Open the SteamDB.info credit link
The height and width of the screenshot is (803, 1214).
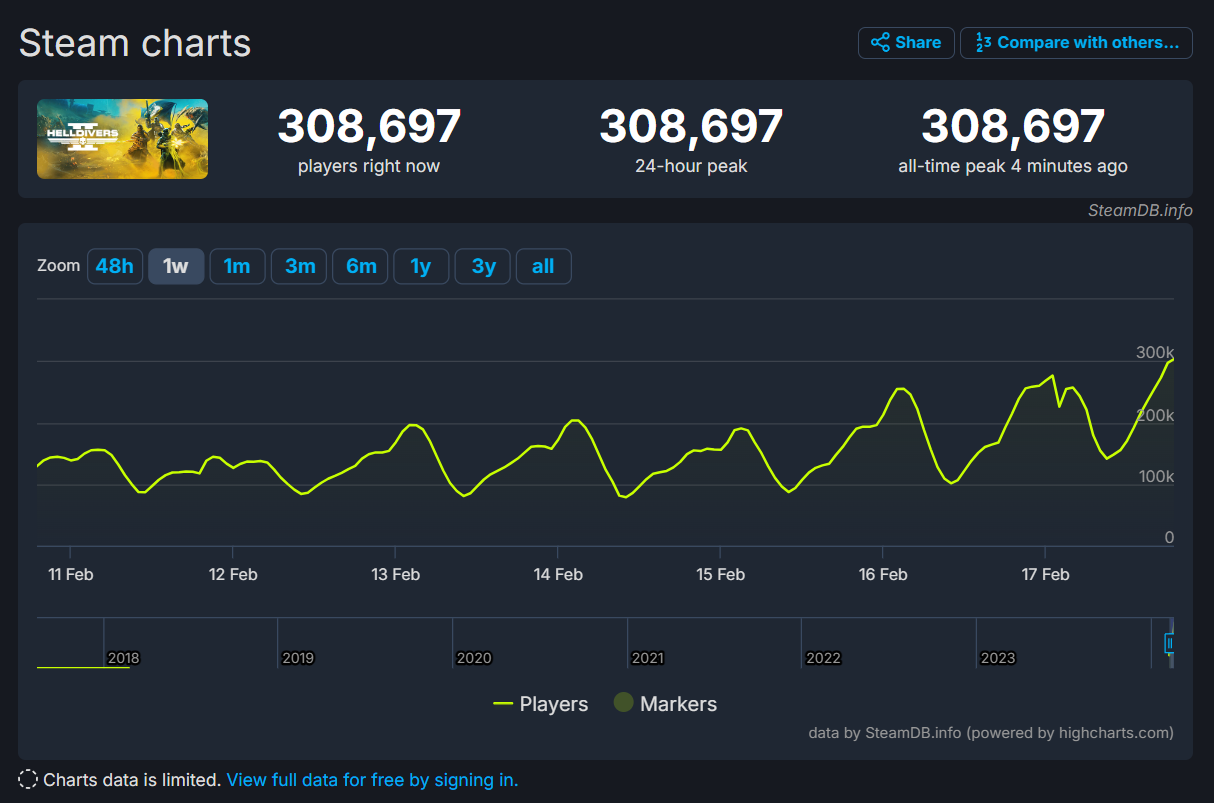pyautogui.click(x=1140, y=211)
